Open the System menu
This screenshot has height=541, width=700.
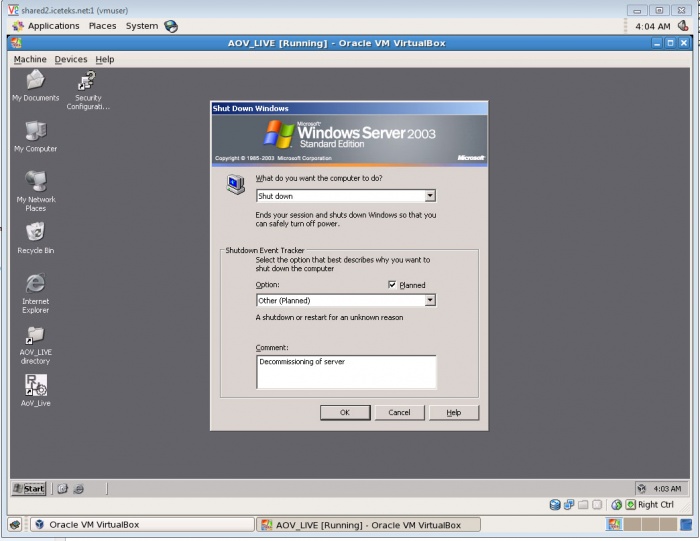point(142,26)
